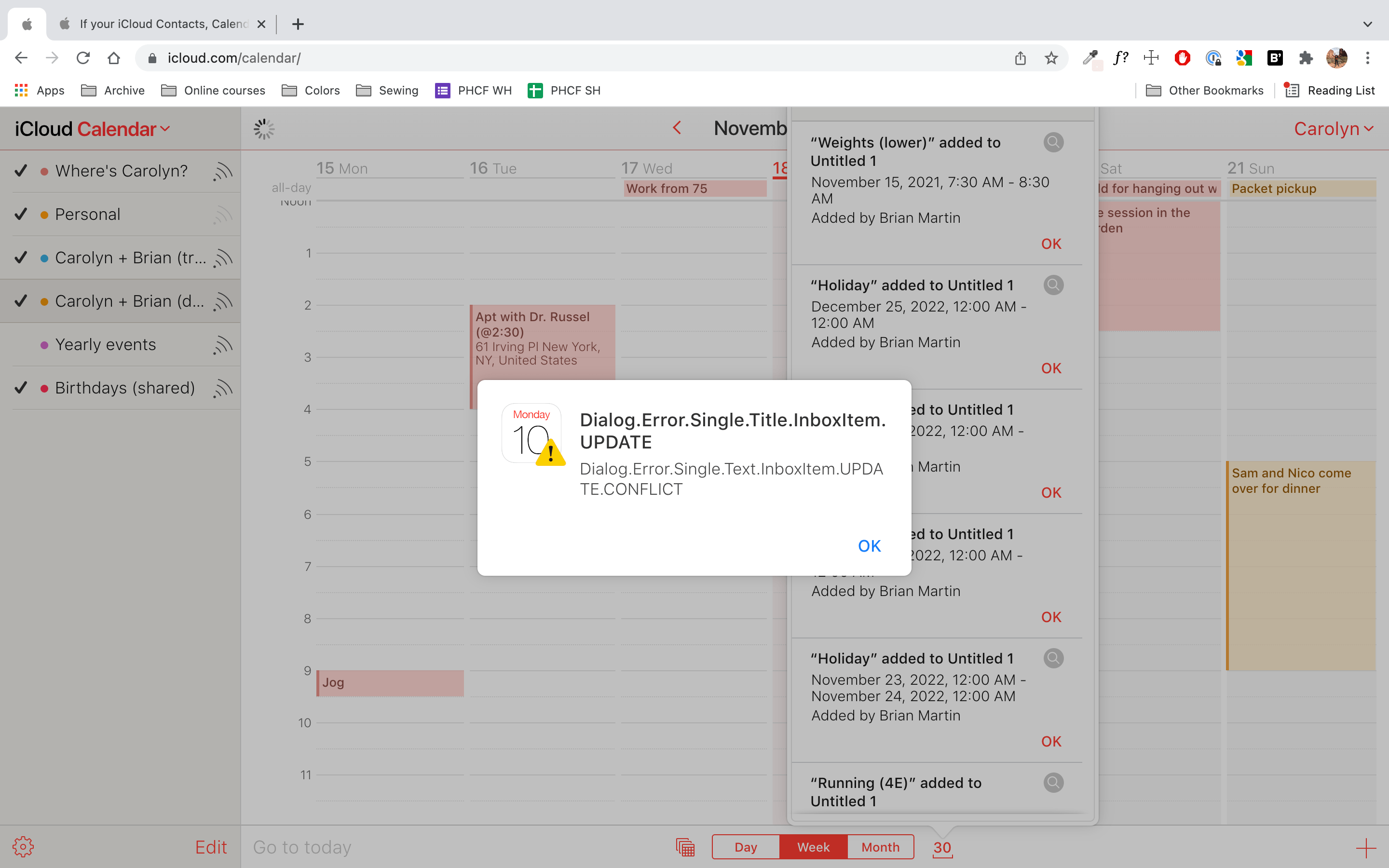This screenshot has height=868, width=1389.
Task: Click the share icon for Where's Carolyn? calendar
Action: coord(223,171)
